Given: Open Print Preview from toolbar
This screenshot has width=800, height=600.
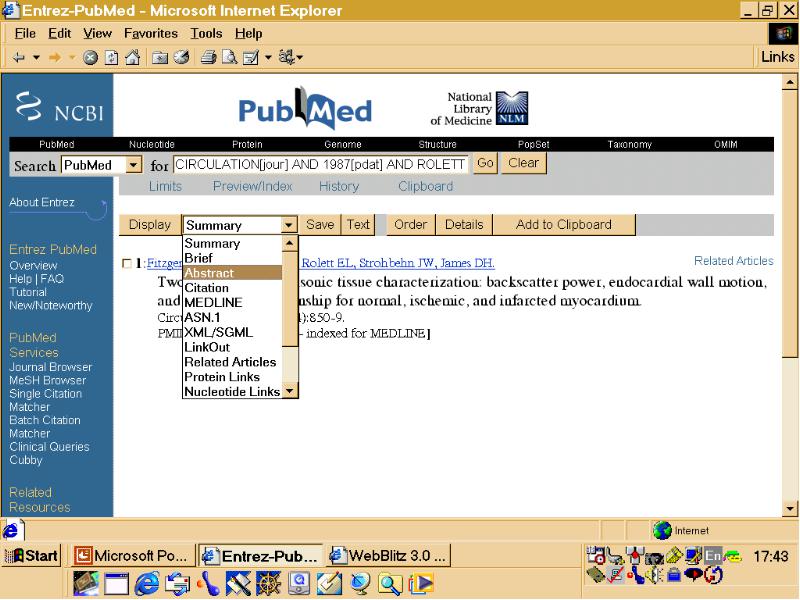Looking at the screenshot, I should coord(229,57).
